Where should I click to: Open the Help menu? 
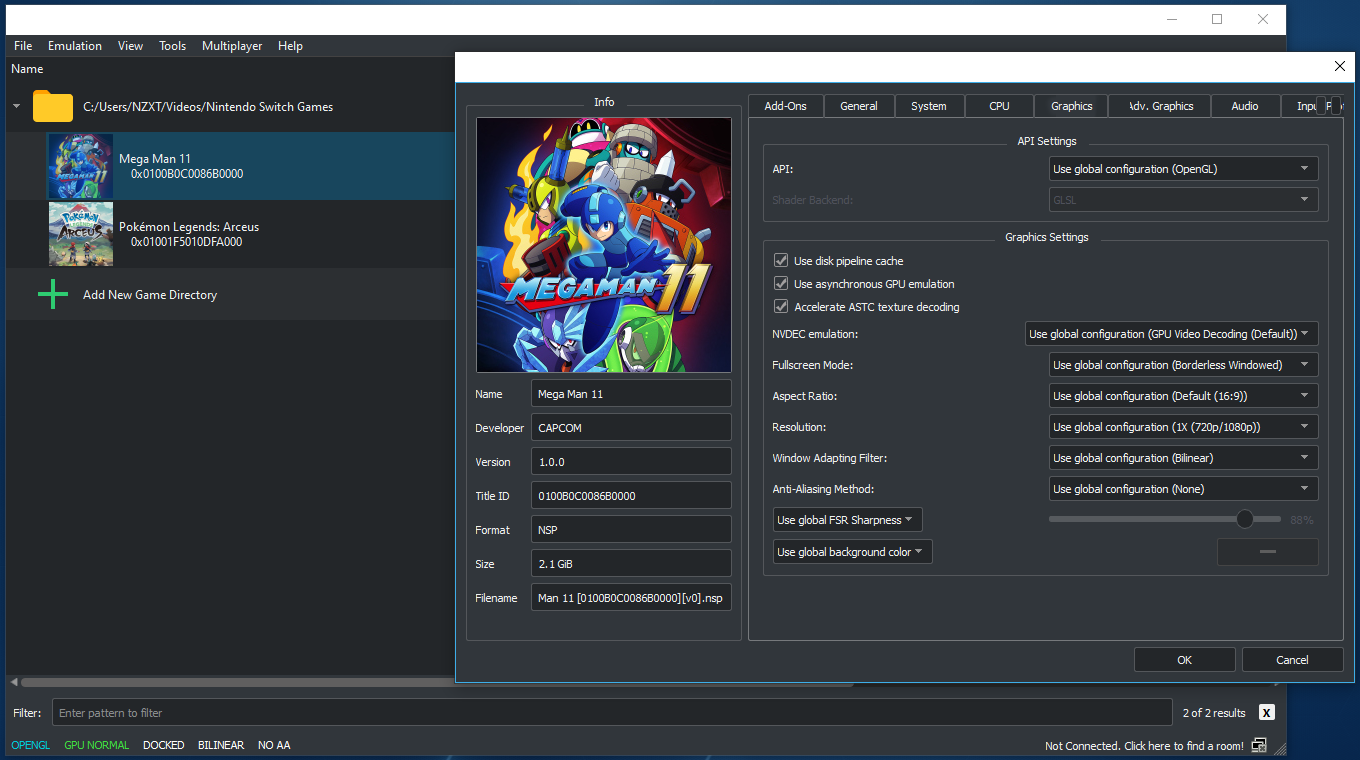point(290,46)
